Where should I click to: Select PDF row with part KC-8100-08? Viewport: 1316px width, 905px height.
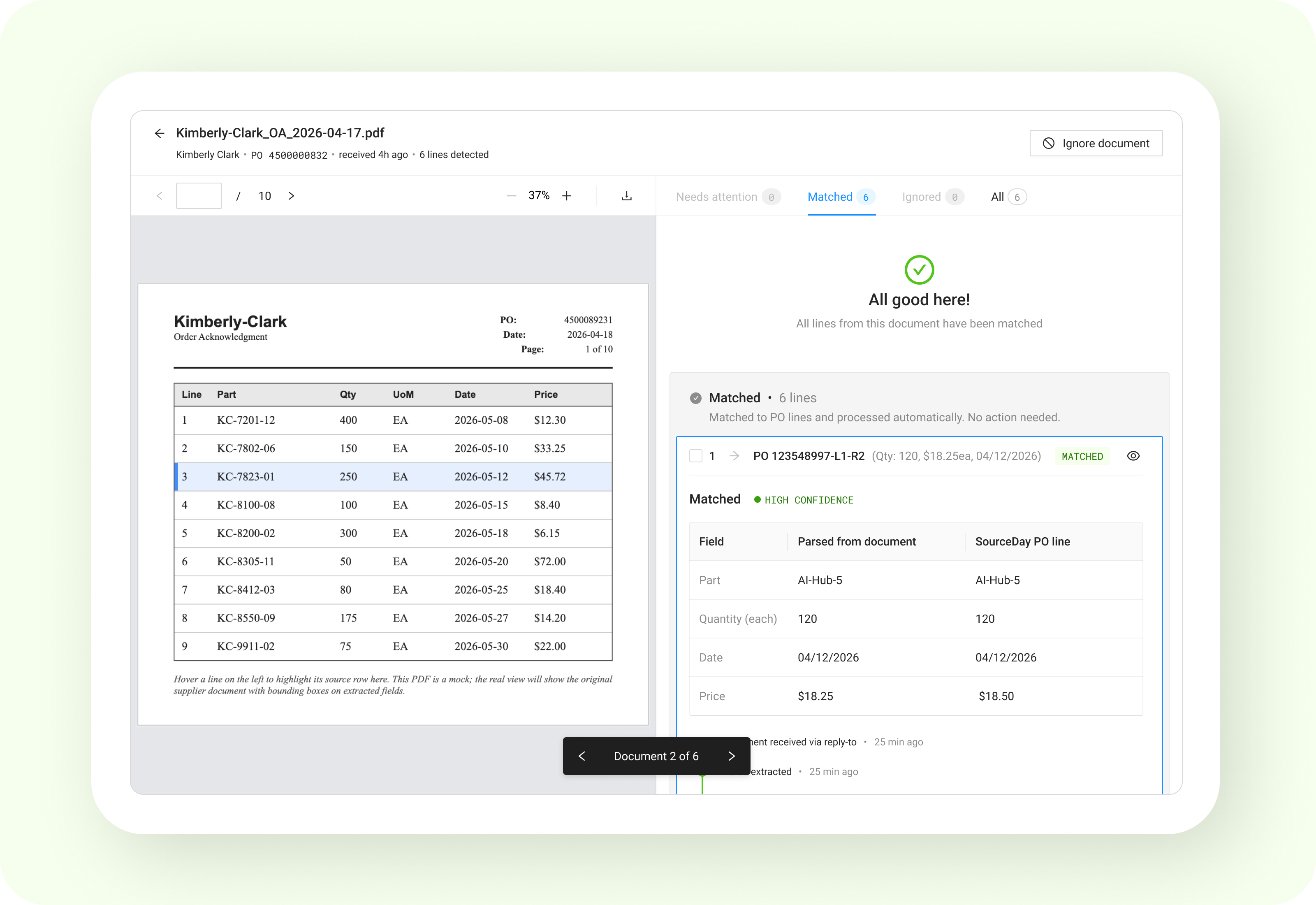pos(393,505)
